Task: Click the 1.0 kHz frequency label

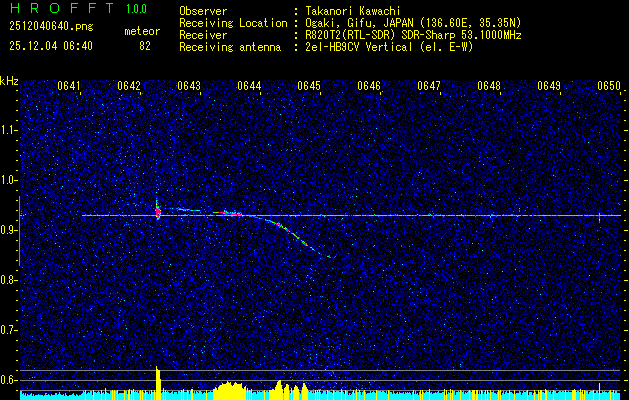Action: [x=8, y=180]
